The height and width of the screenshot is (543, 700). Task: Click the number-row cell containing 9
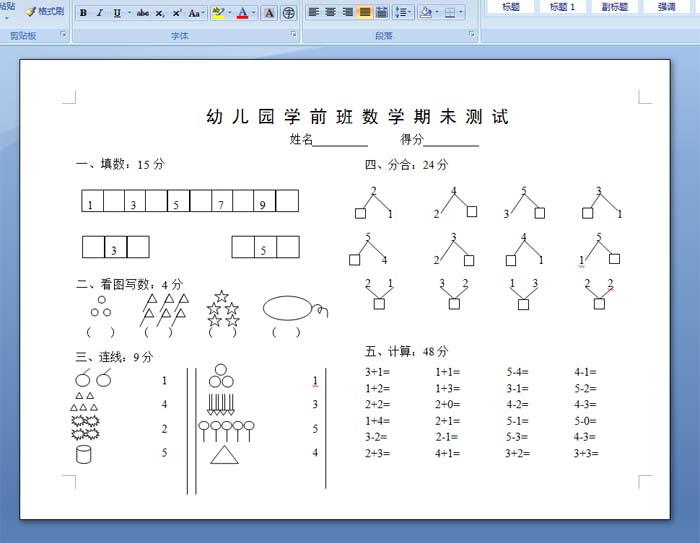(x=265, y=200)
